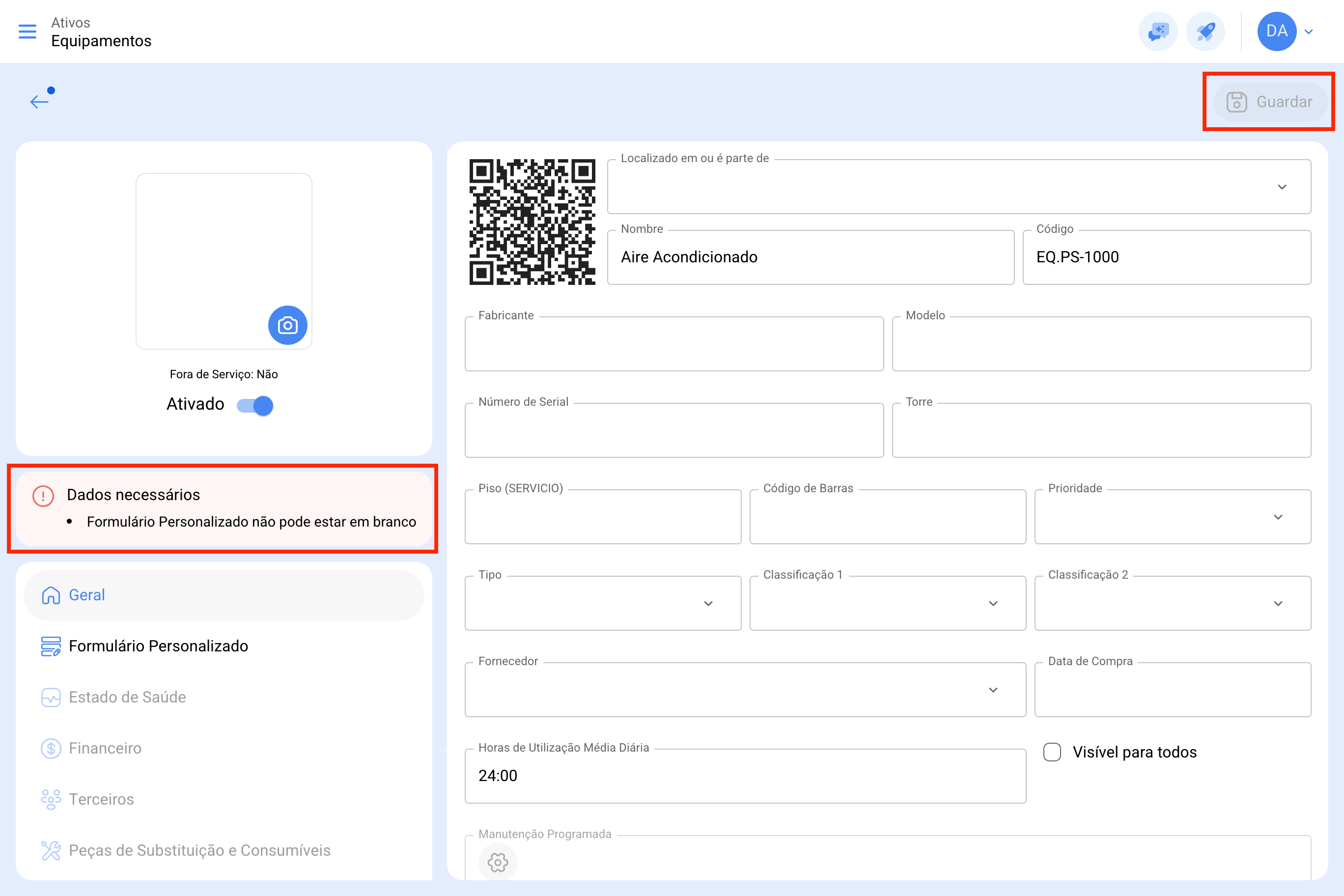
Task: Click the Peças de Substituição tools icon
Action: [51, 850]
